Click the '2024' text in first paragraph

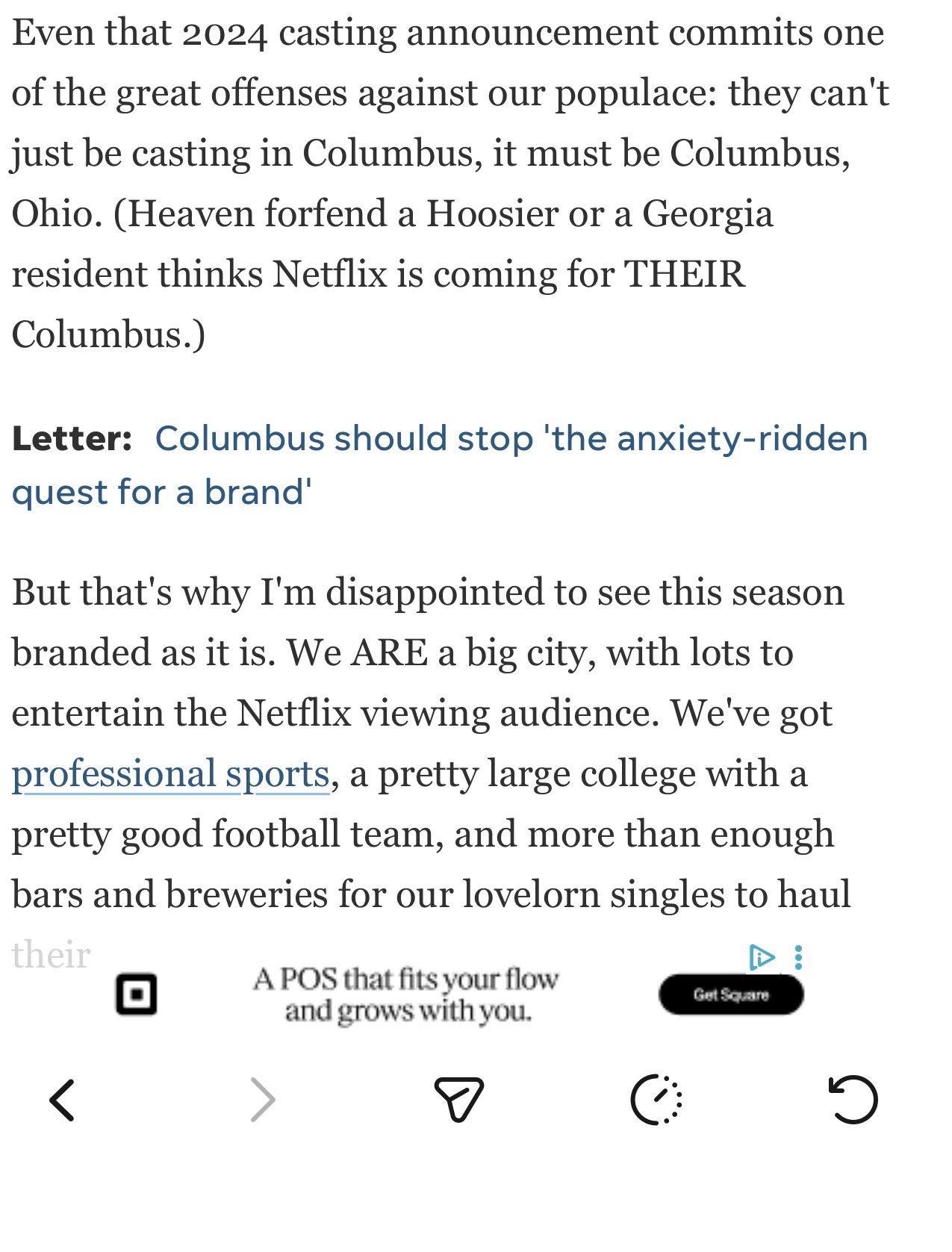(224, 34)
